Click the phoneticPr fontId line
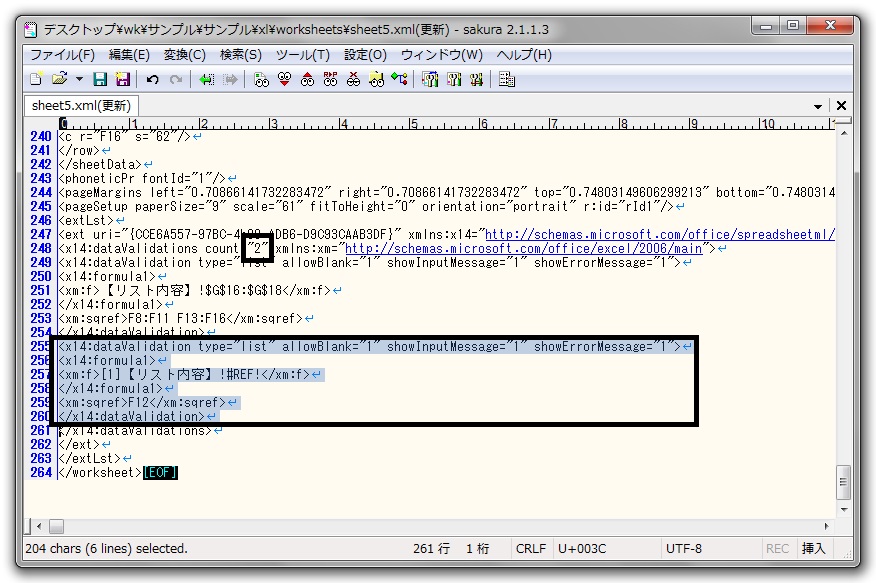The height and width of the screenshot is (583, 876). (x=142, y=179)
